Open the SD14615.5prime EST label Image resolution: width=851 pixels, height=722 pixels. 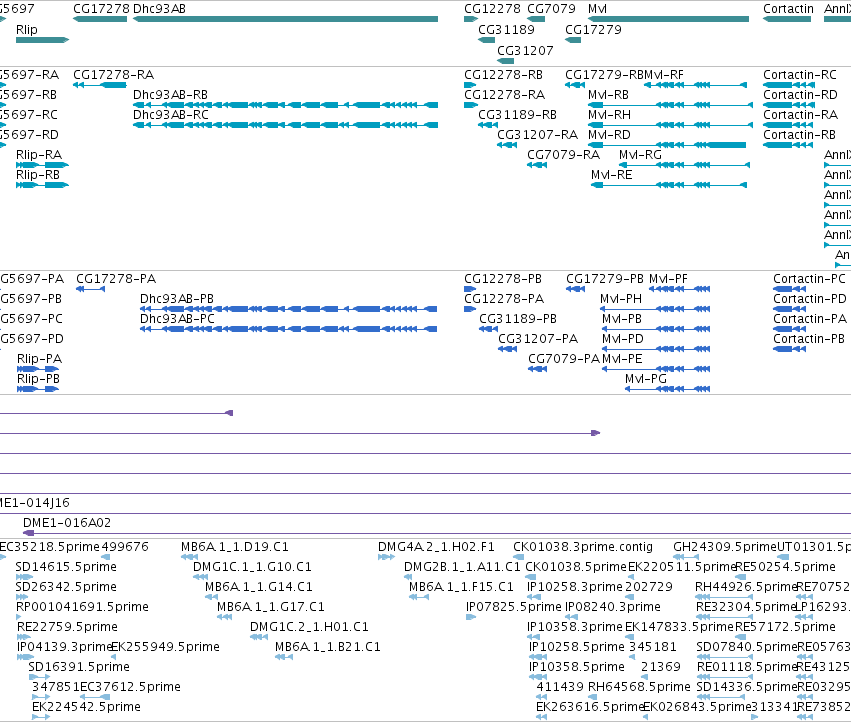(66, 567)
